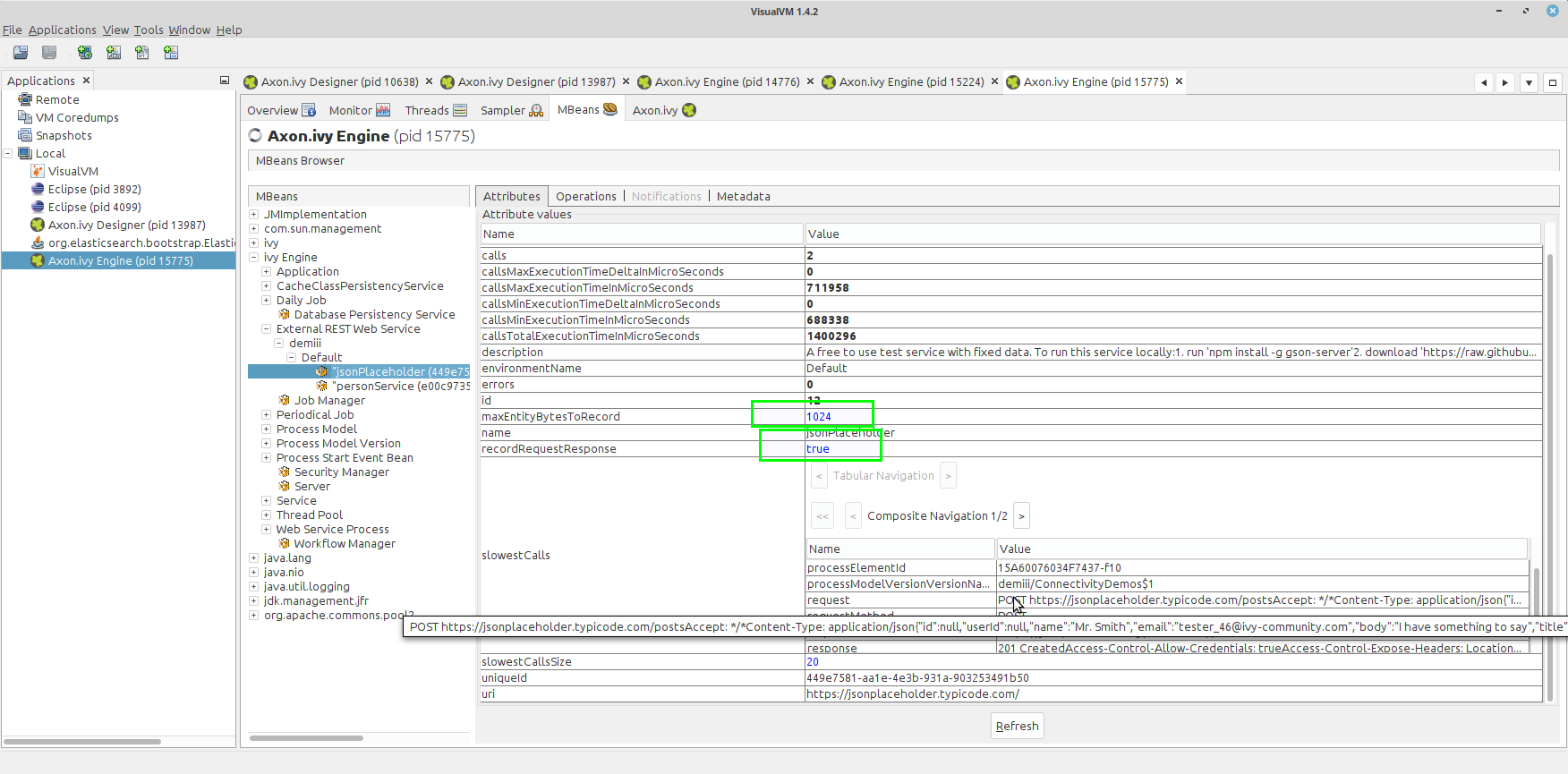The image size is (1568, 774).
Task: Close the Axon.ivy Engine (pid 15775) tab
Action: 1180,81
